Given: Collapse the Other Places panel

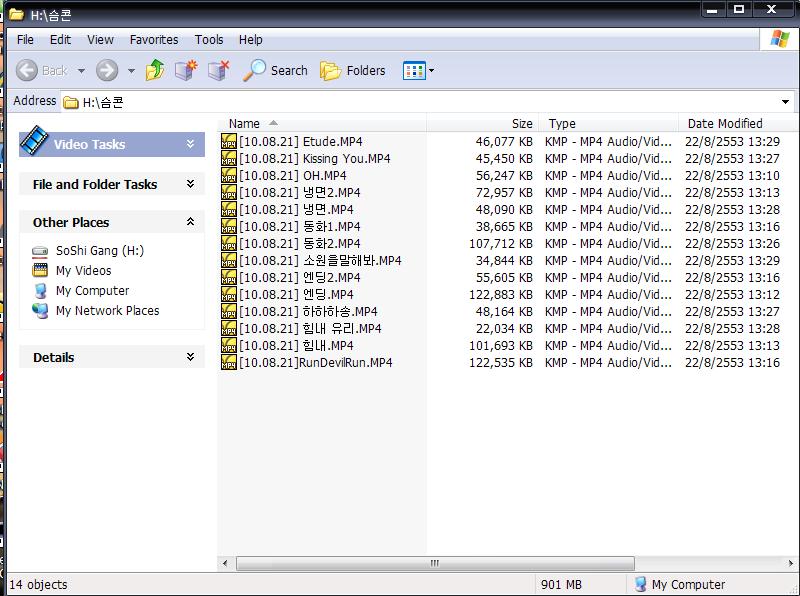Looking at the screenshot, I should [x=190, y=222].
